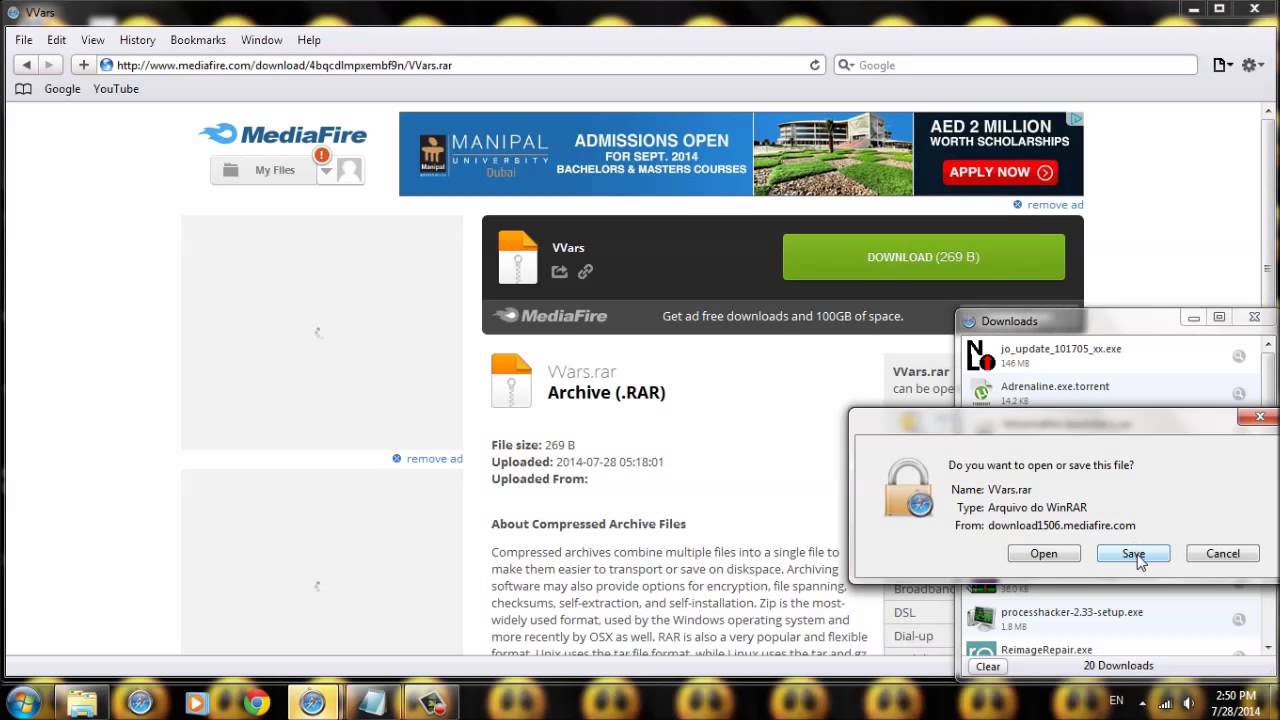The image size is (1280, 720).
Task: Click the jo_update file icon in Downloads
Action: [981, 356]
